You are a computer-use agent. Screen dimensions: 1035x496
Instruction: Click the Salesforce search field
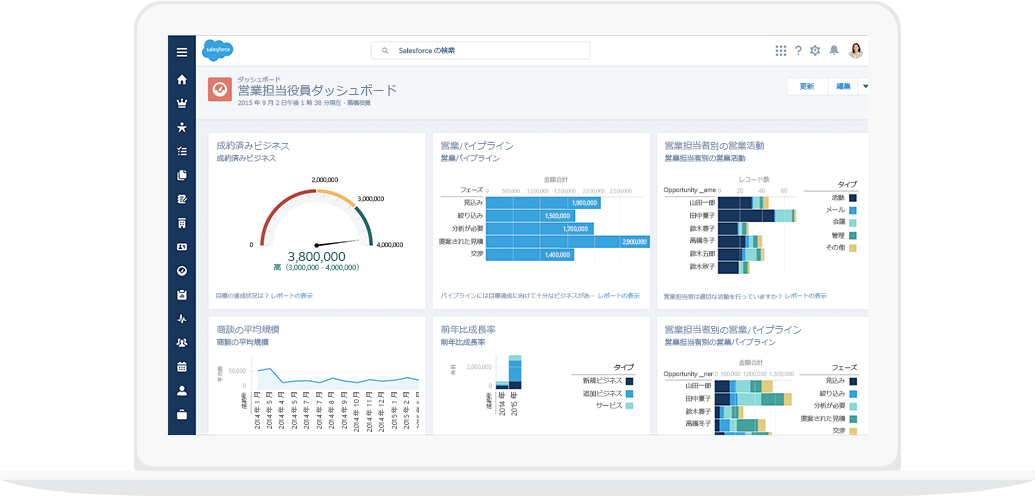point(480,50)
